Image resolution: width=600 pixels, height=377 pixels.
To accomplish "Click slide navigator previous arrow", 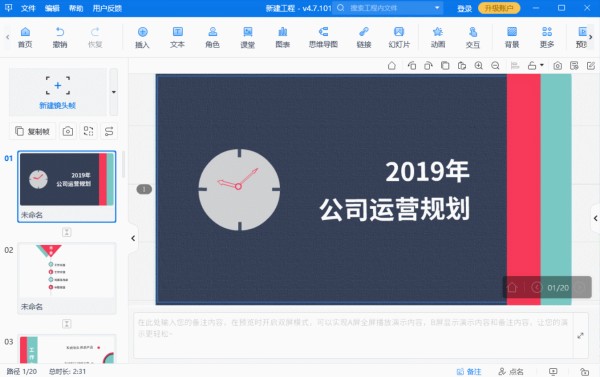I will [536, 287].
